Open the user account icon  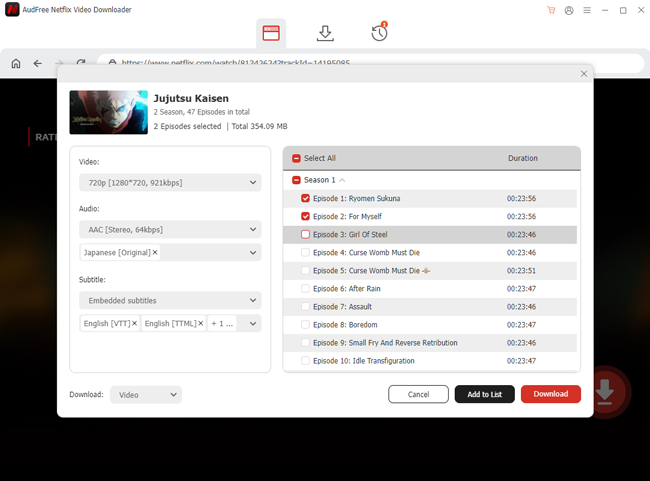569,10
